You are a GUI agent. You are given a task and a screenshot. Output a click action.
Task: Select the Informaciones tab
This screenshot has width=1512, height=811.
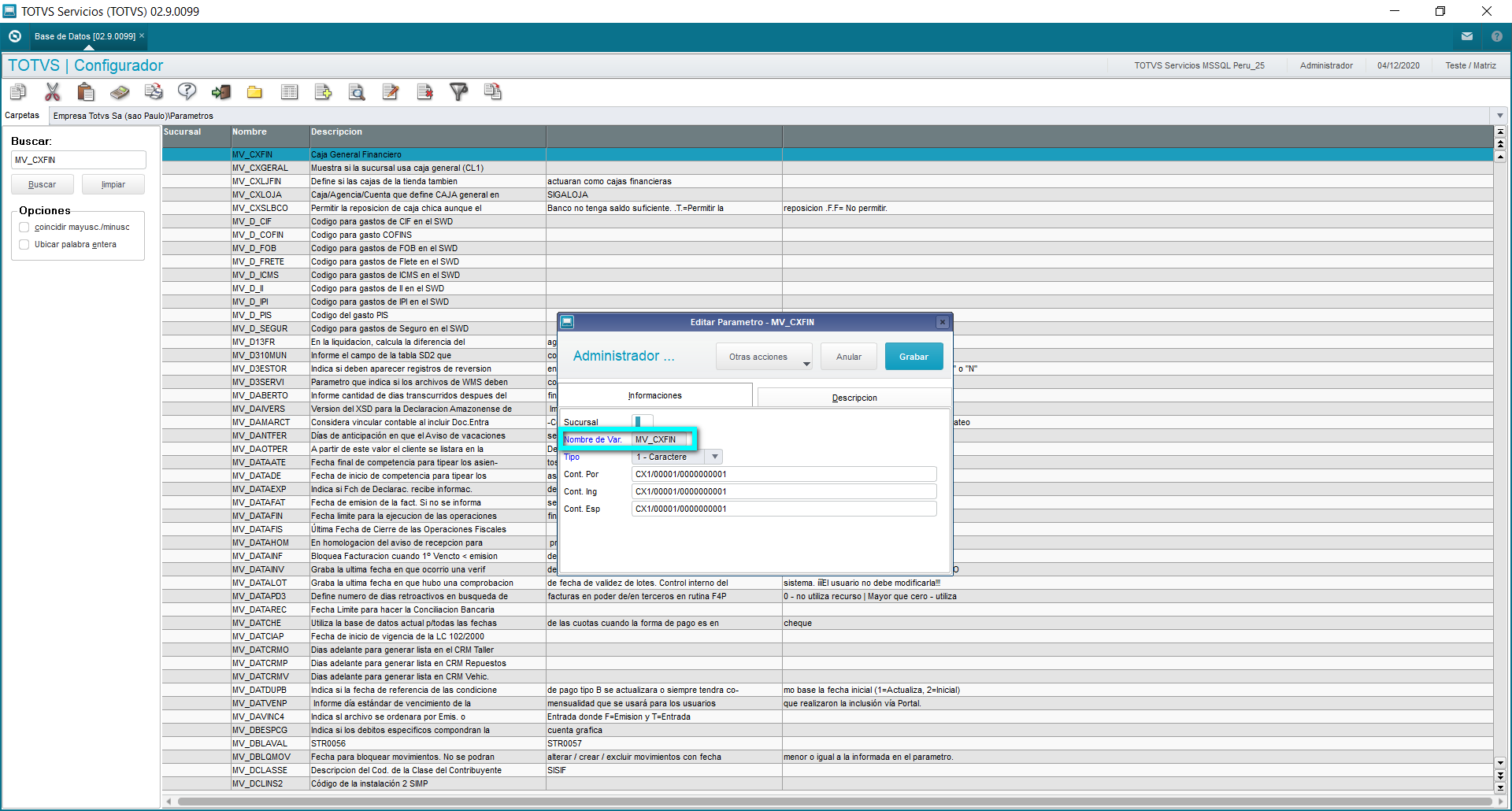pos(654,395)
